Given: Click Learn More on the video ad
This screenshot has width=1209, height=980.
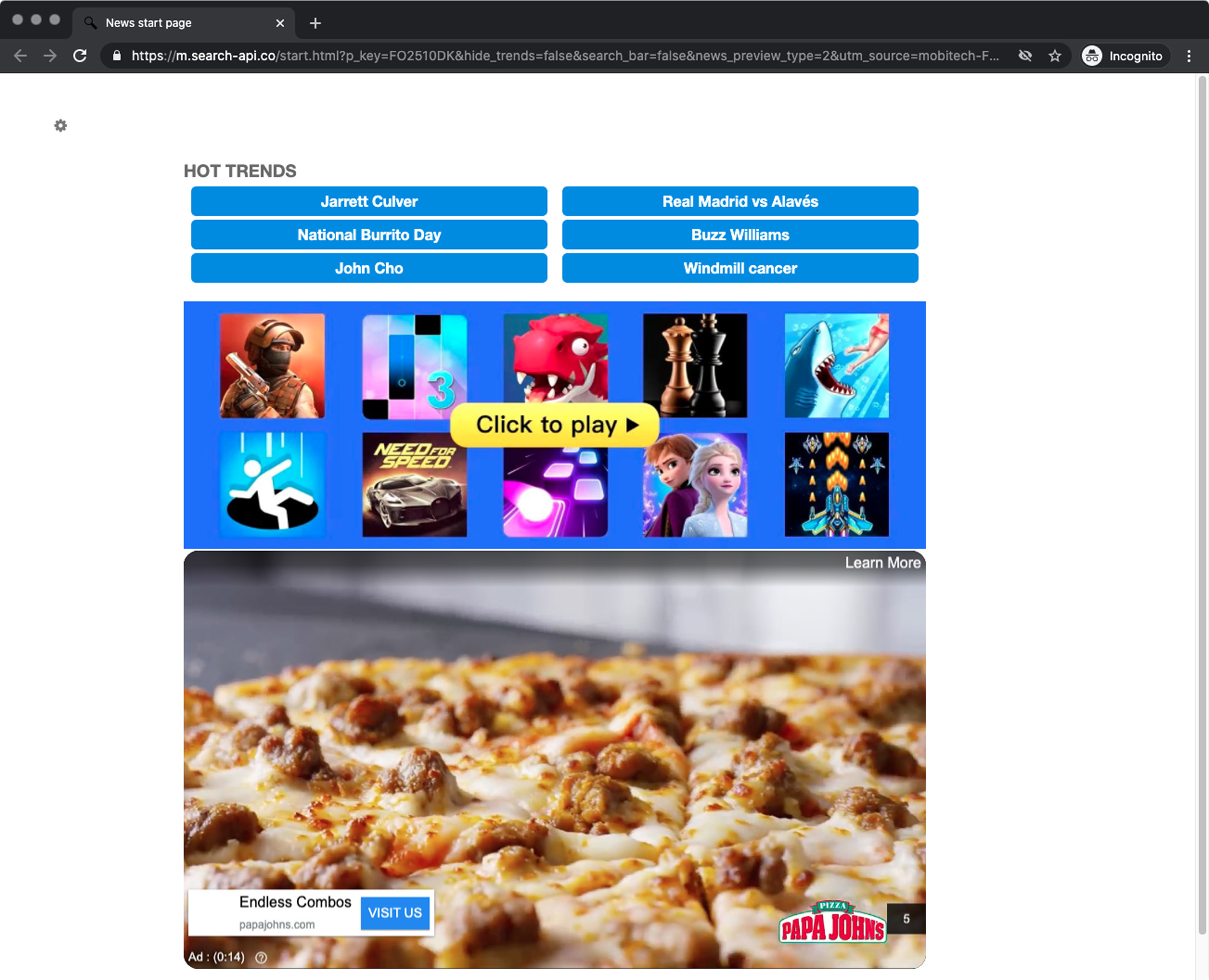Looking at the screenshot, I should [882, 563].
